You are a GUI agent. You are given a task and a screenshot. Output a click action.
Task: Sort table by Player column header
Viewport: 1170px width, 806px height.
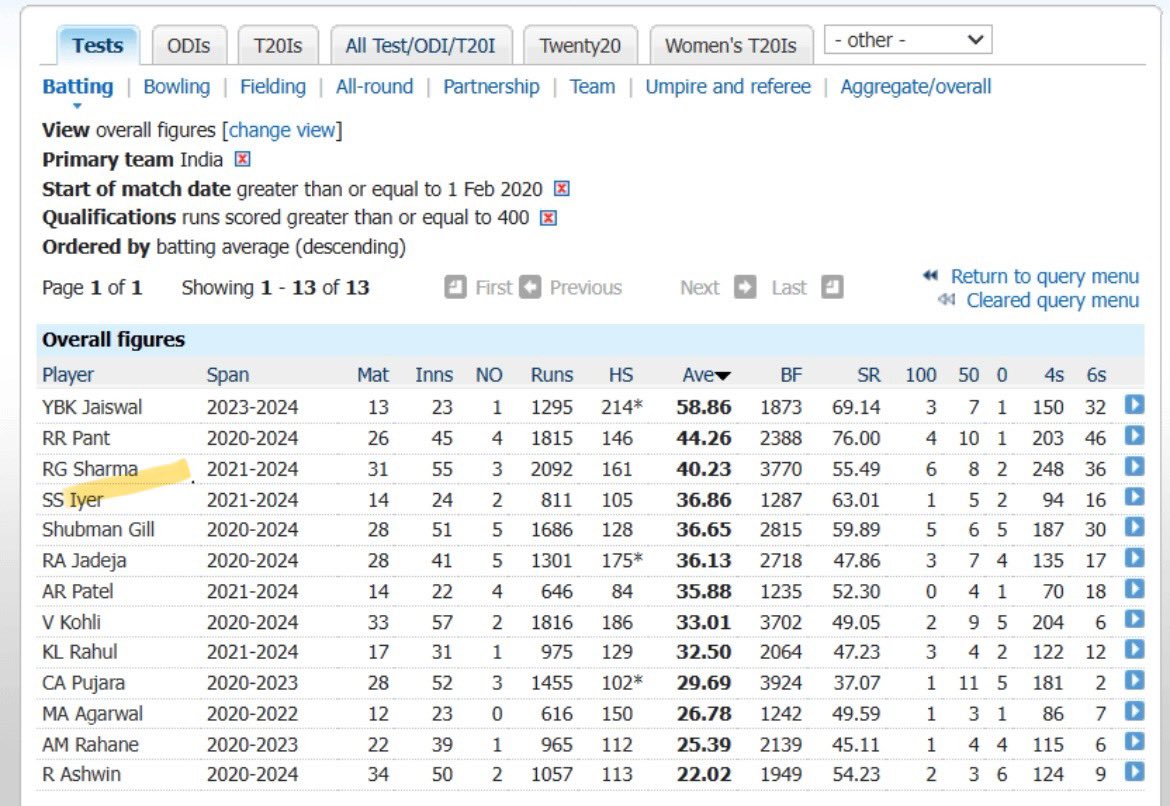coord(68,375)
